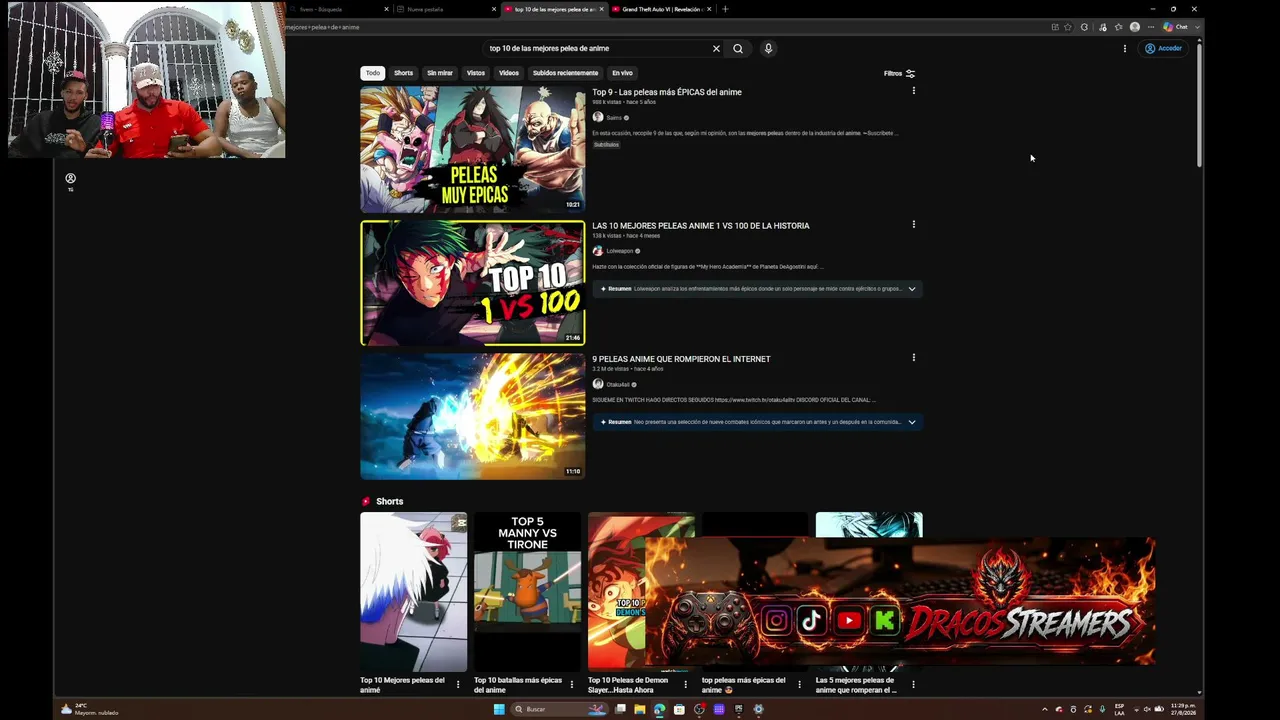Open video title 'LAS 10 MEJORES PELEAS ANIME 1 VS 100'

coord(701,226)
